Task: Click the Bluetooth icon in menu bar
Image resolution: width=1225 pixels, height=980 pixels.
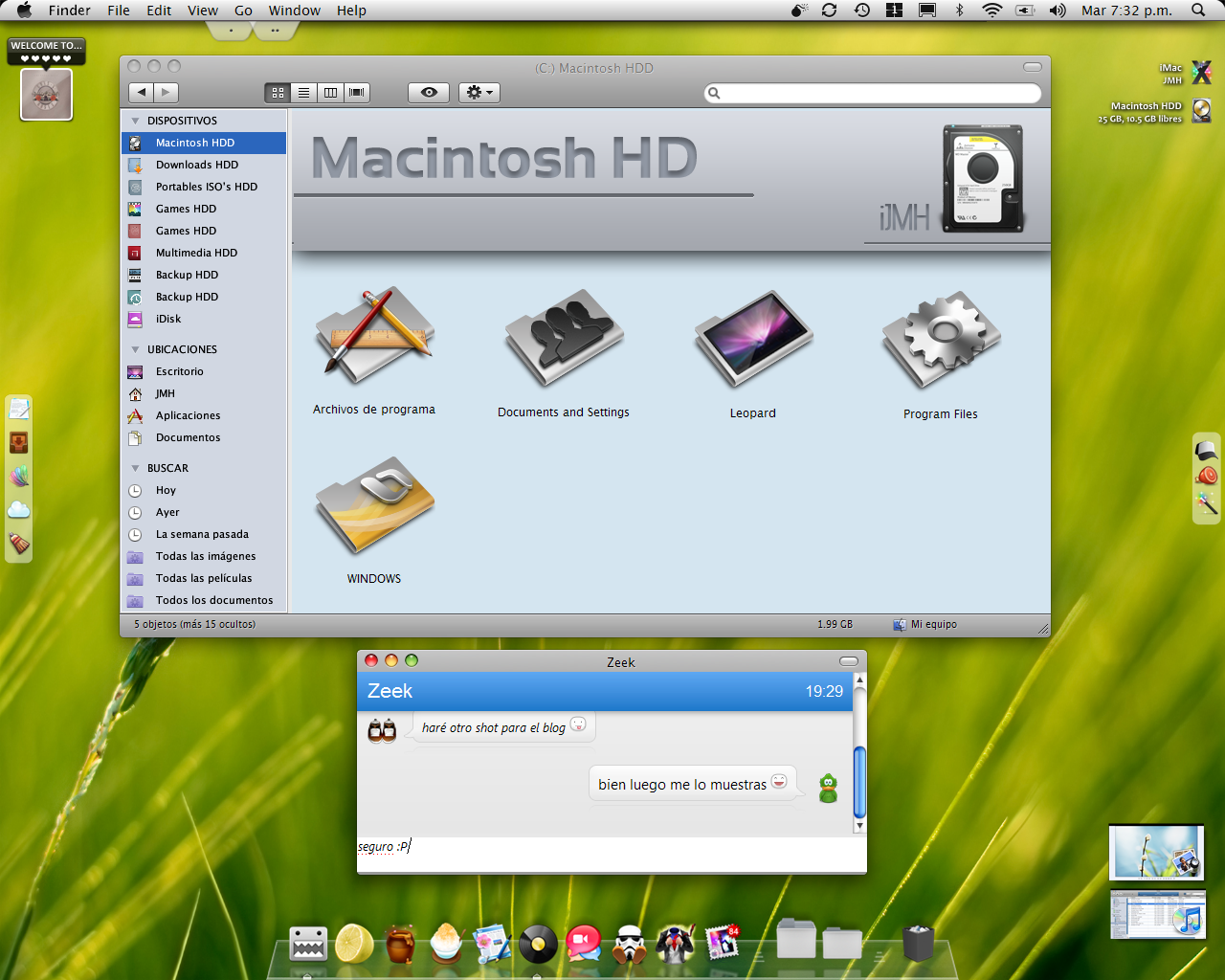Action: (x=959, y=11)
